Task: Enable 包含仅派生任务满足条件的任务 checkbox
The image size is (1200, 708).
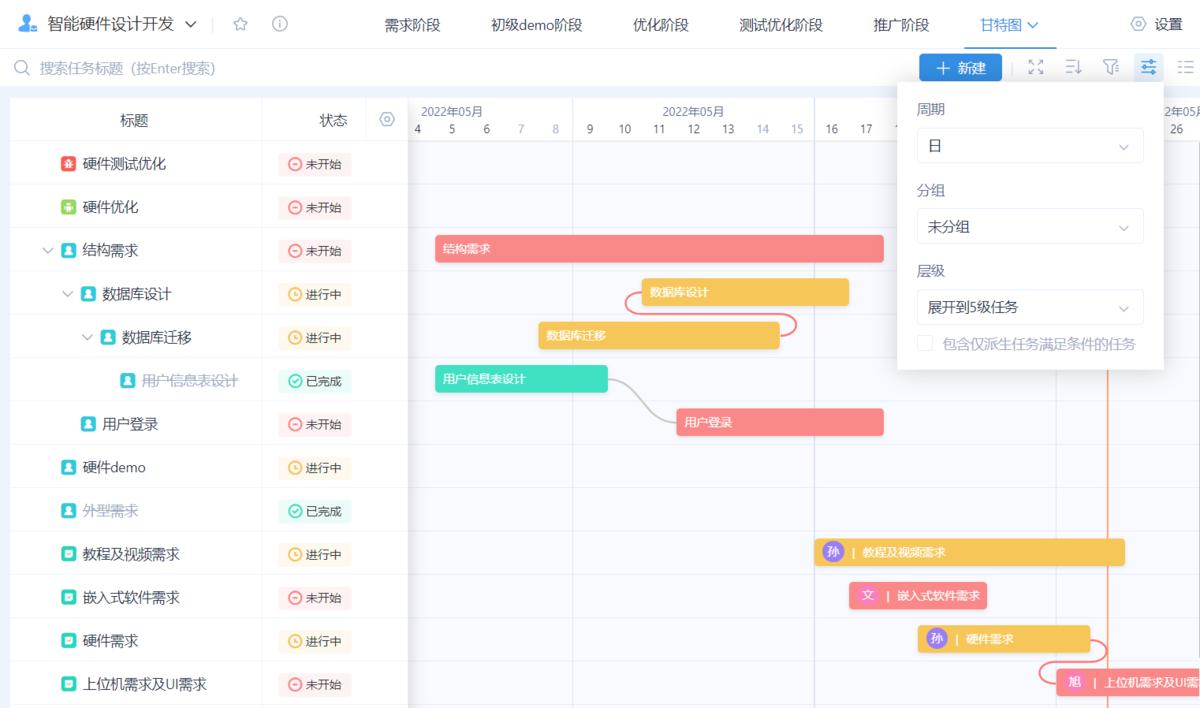Action: 924,344
